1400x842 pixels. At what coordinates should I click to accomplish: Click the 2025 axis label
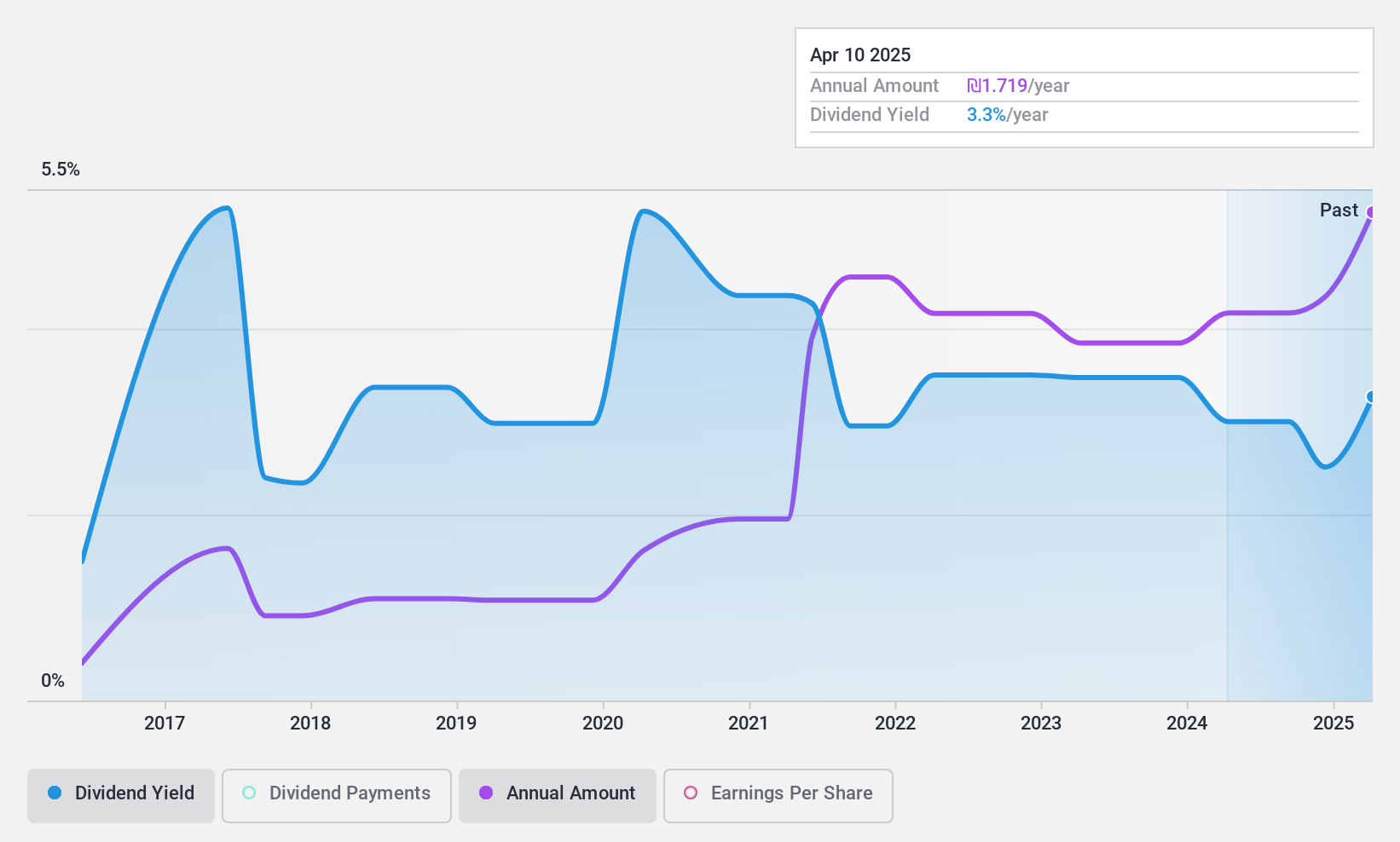pyautogui.click(x=1333, y=724)
